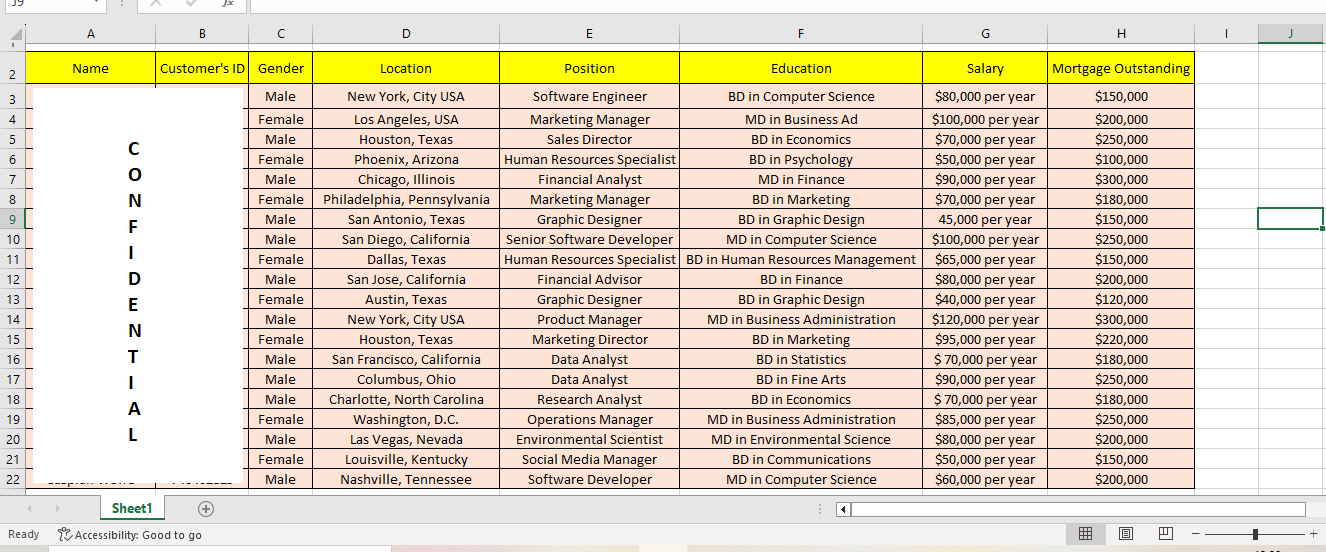Click the Select All corner triangle
This screenshot has width=1326, height=552.
coord(15,36)
